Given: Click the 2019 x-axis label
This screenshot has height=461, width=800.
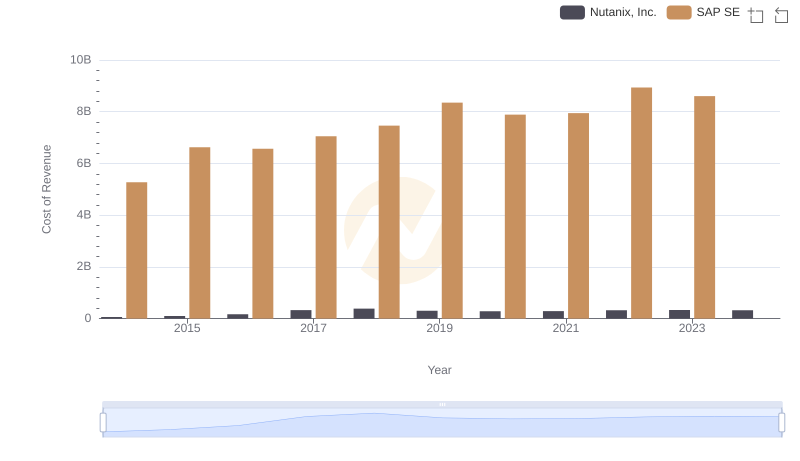Looking at the screenshot, I should pos(439,328).
